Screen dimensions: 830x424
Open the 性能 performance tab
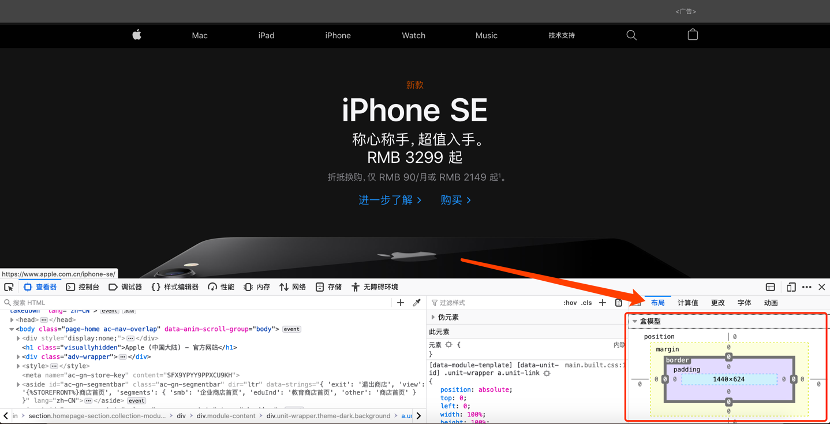(x=221, y=287)
